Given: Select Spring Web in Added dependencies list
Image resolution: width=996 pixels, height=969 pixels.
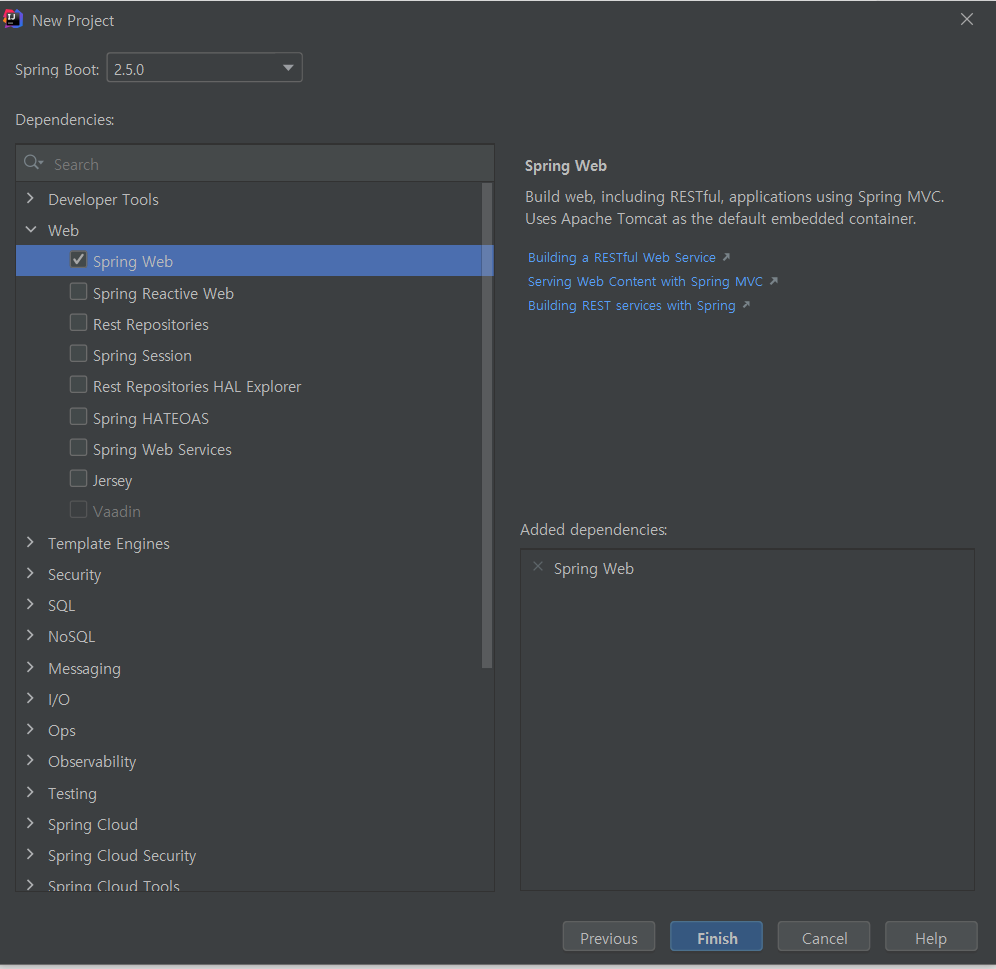Looking at the screenshot, I should (594, 569).
